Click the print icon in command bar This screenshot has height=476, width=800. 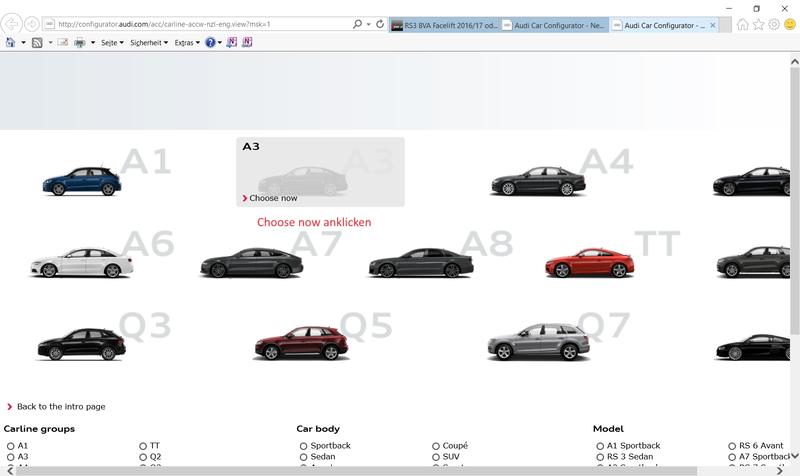coord(80,43)
